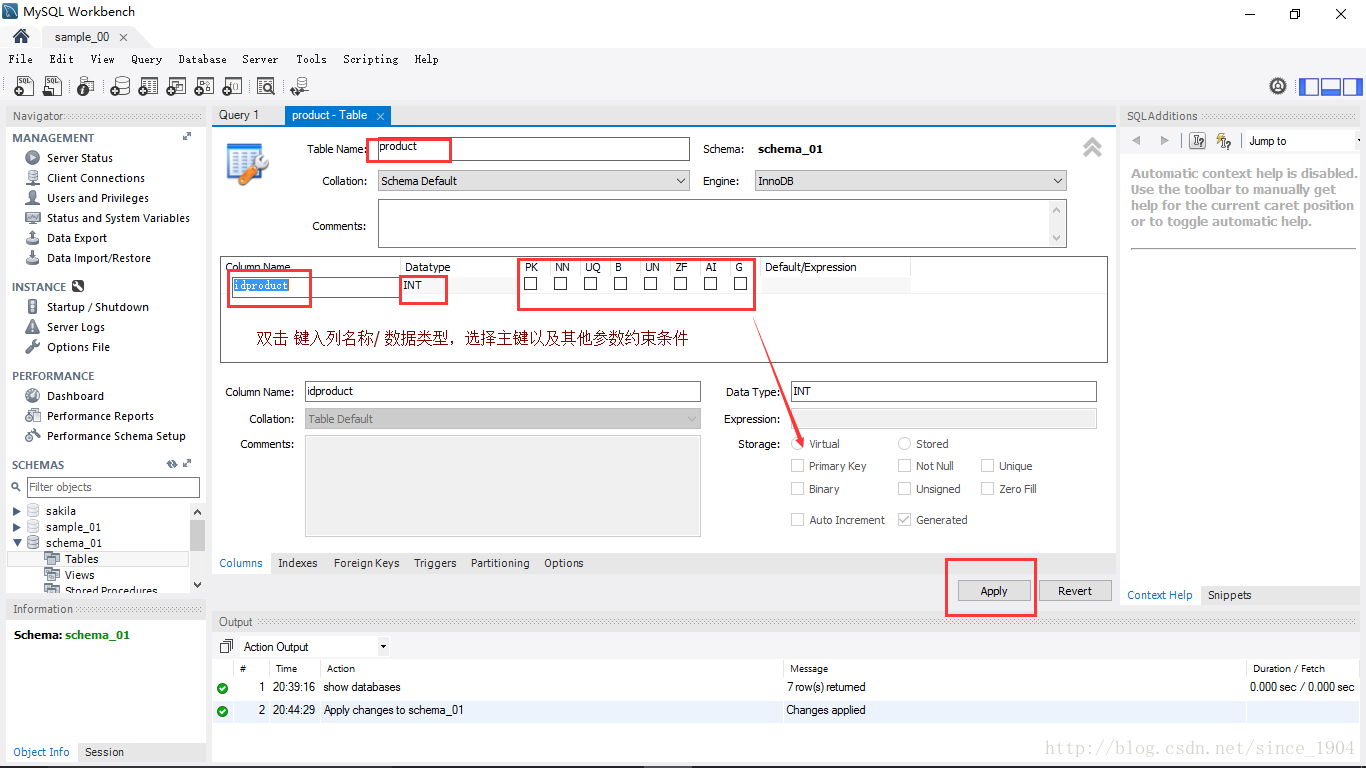Click Server Status icon in Navigator
Screen dimensions: 1366x768
[33, 158]
